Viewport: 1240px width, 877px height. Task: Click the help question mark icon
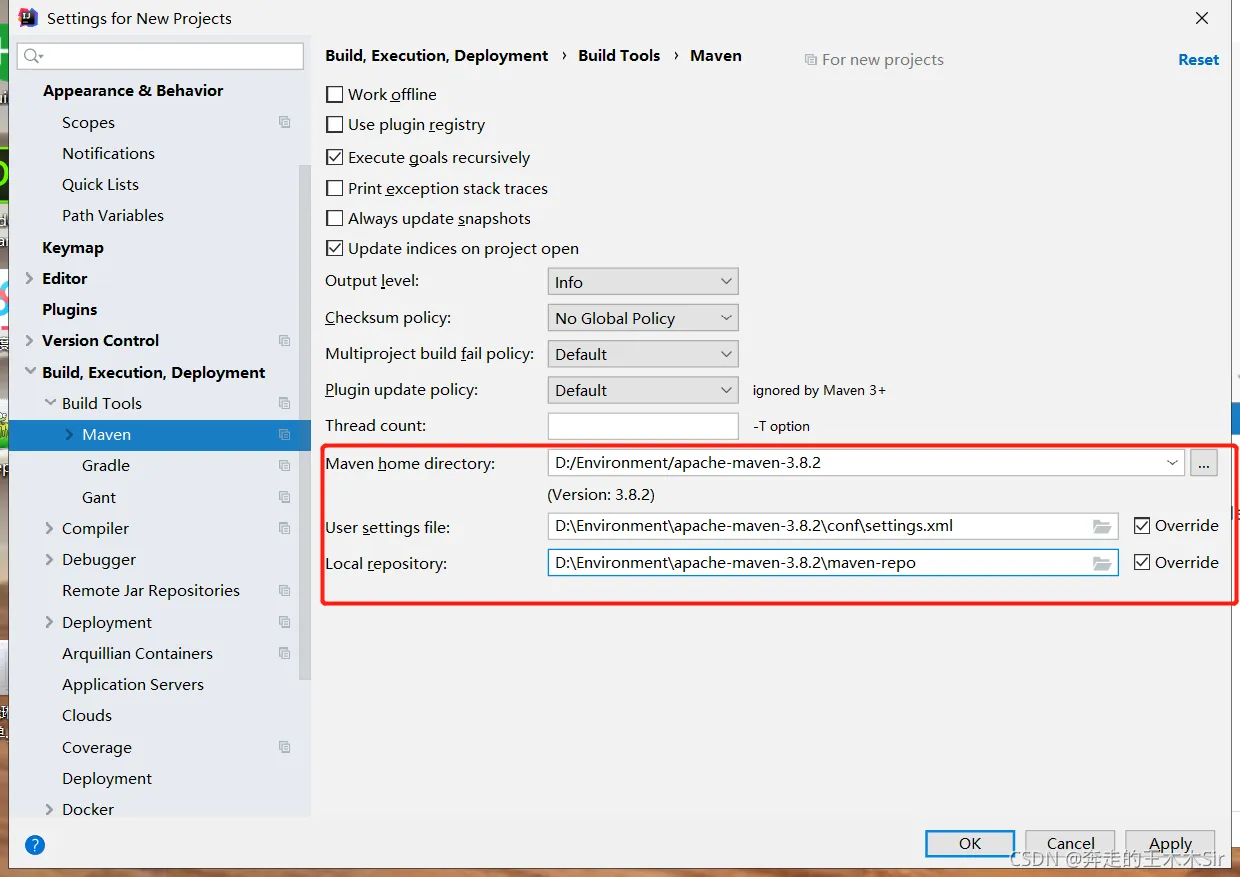coord(35,845)
